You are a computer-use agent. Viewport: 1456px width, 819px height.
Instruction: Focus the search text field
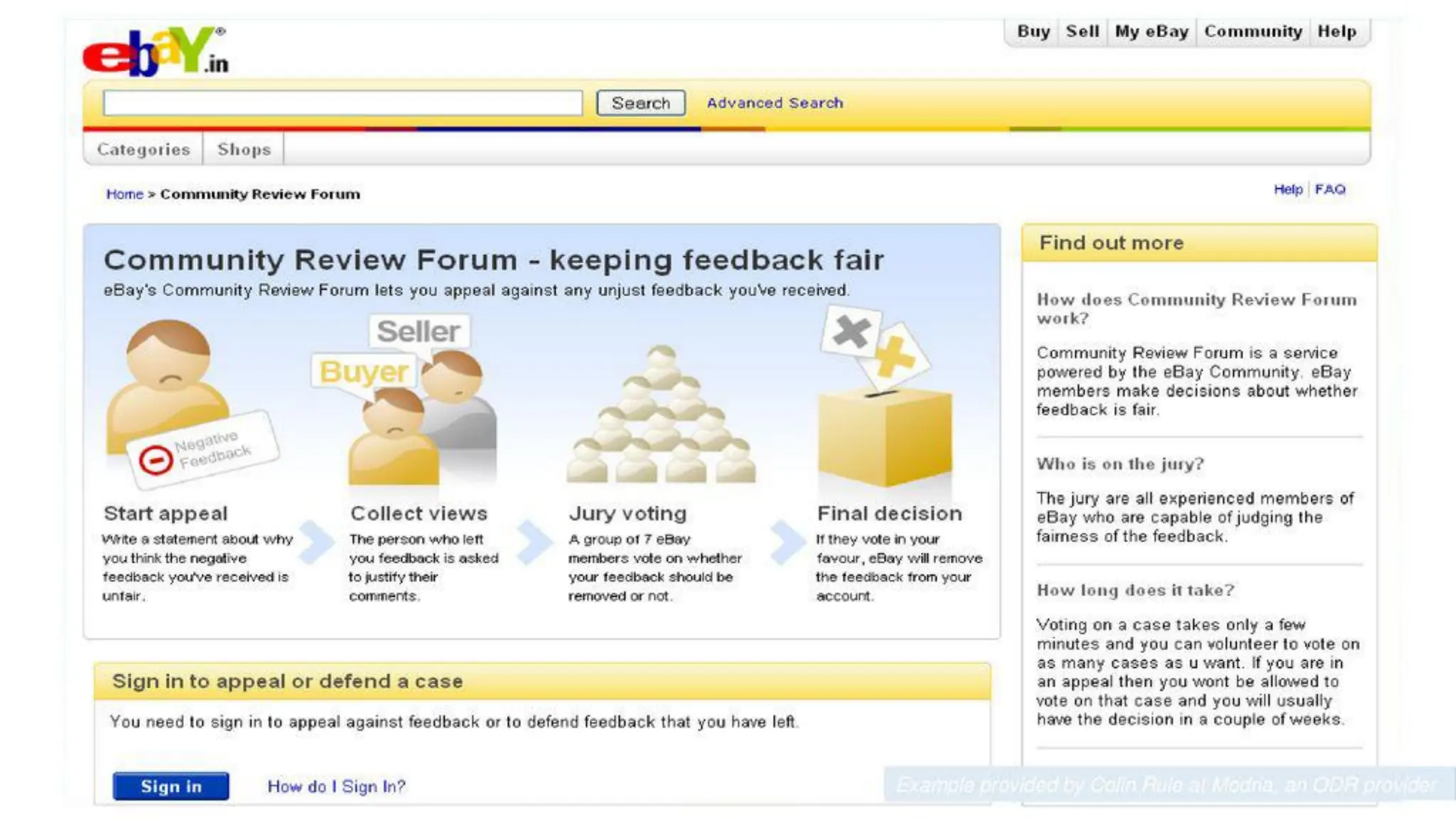(342, 103)
